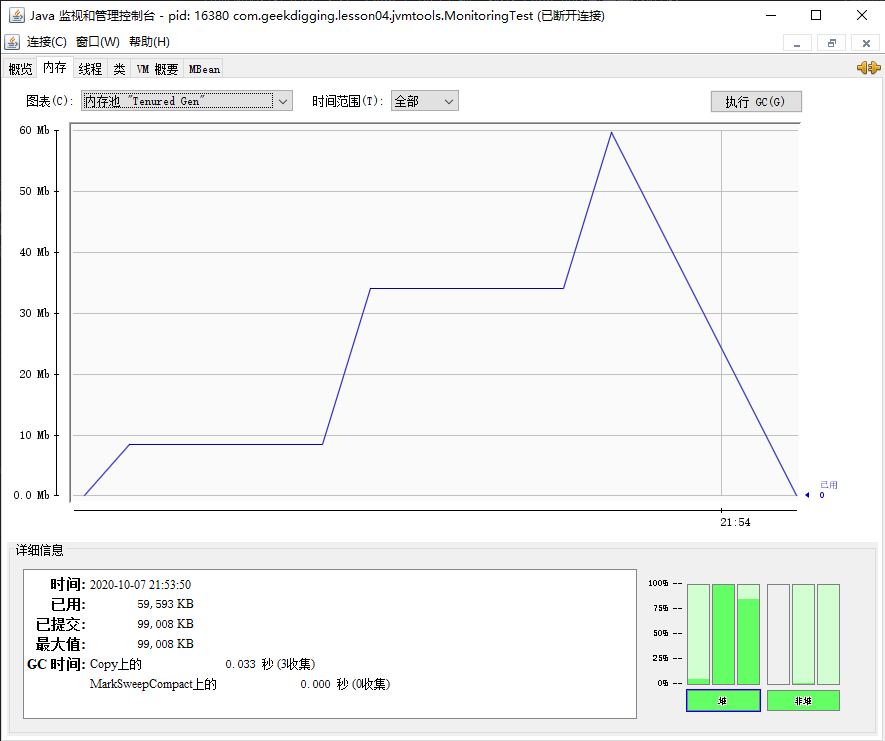Screen dimensions: 885x741
Task: Click the second non-heap pool bar
Action: point(804,634)
